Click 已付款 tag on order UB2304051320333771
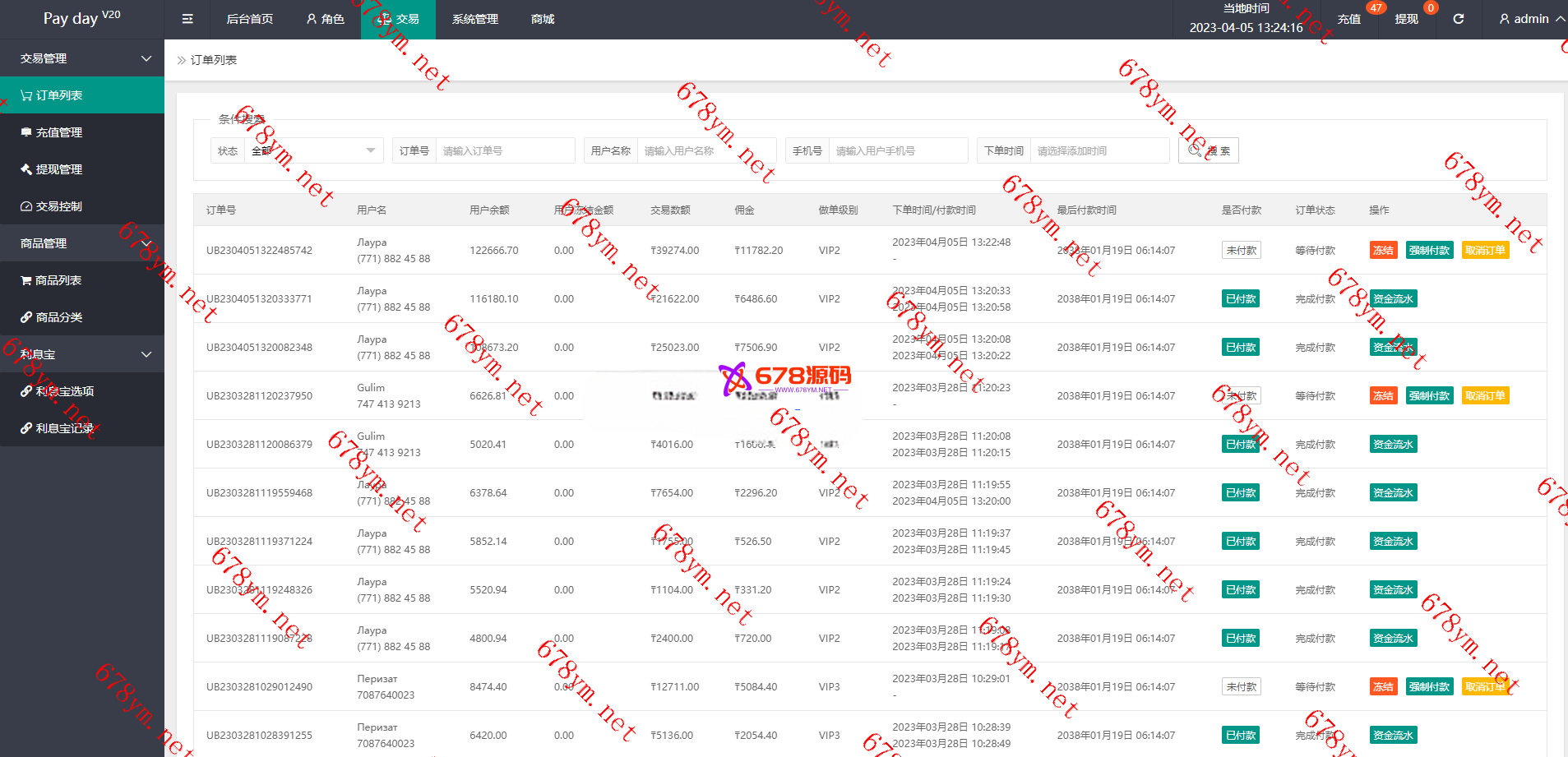This screenshot has width=1568, height=757. click(x=1241, y=299)
